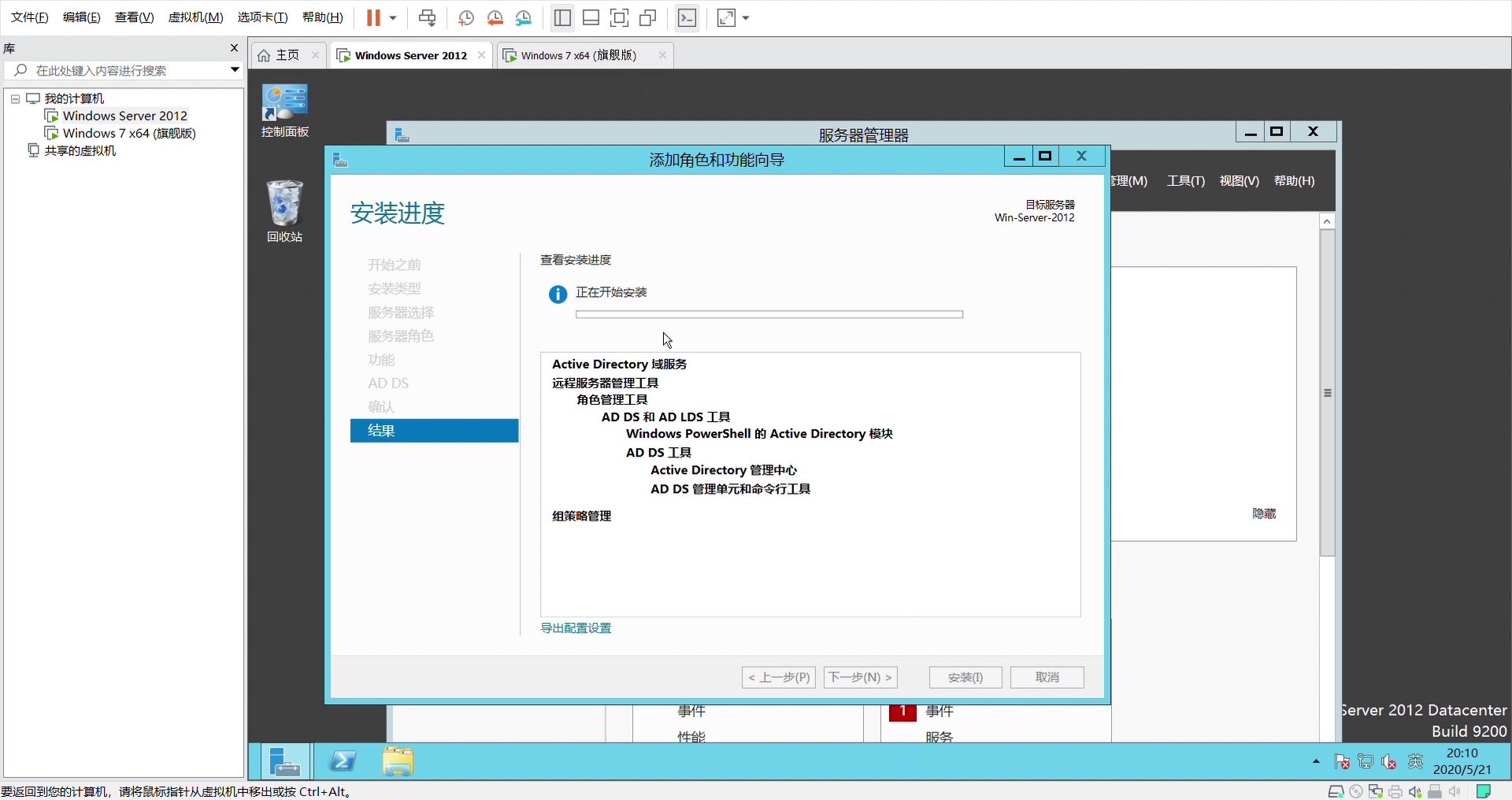This screenshot has height=800, width=1512.
Task: Click the 下一步(N) button
Action: coord(861,677)
